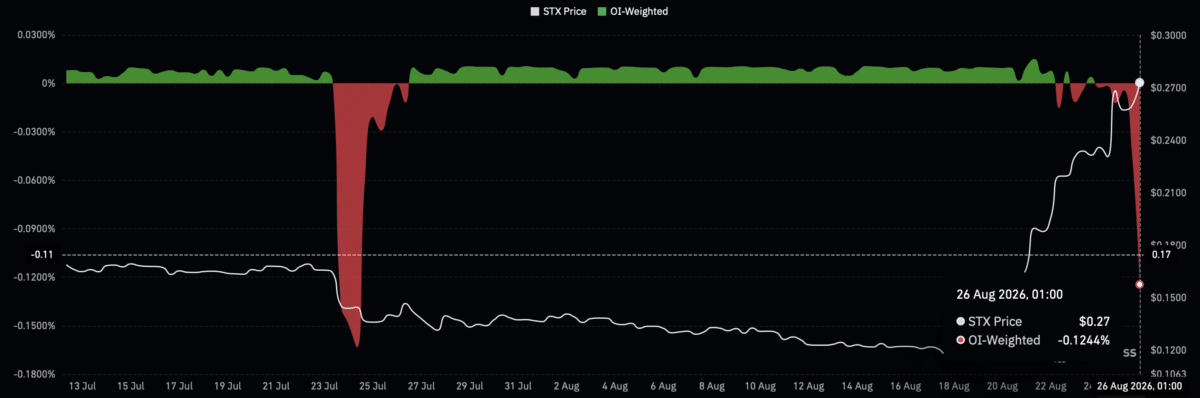Click the left axis zero label '0'
The image size is (1200, 398).
tap(50, 83)
